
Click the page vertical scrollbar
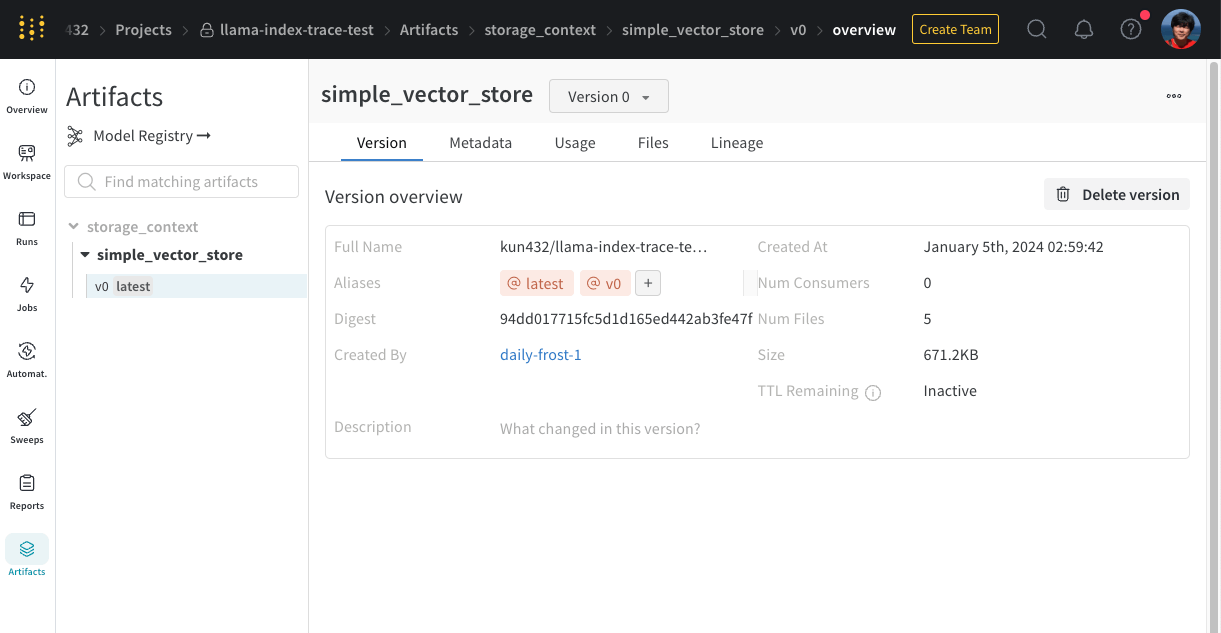point(1214,346)
